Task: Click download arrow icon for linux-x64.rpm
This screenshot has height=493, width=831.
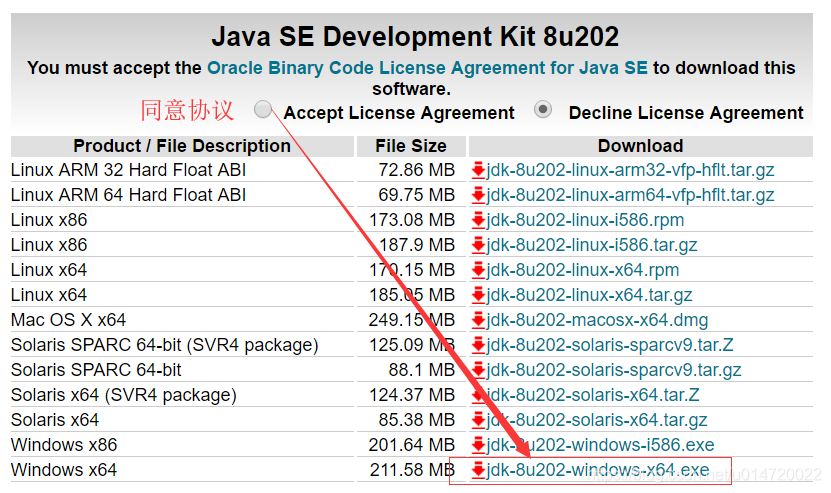Action: point(479,270)
